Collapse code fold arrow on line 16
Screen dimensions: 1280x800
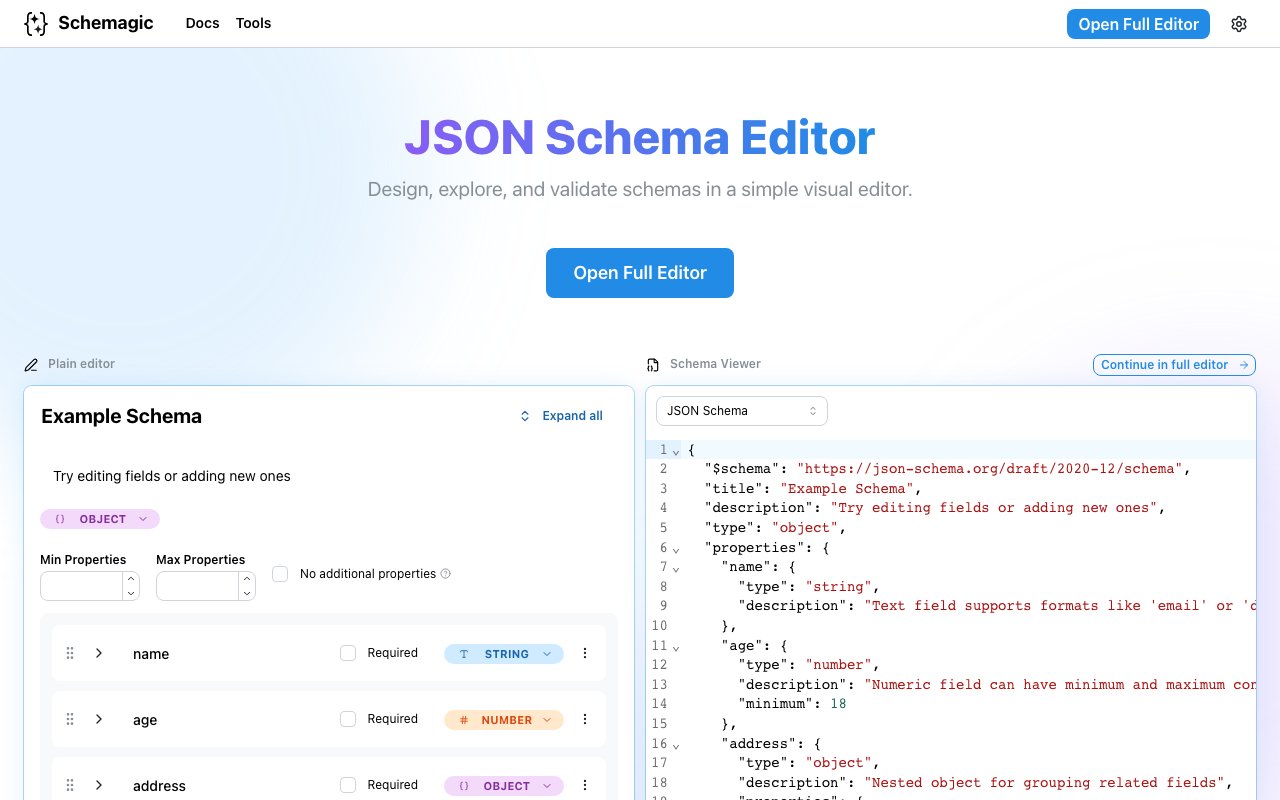point(676,746)
